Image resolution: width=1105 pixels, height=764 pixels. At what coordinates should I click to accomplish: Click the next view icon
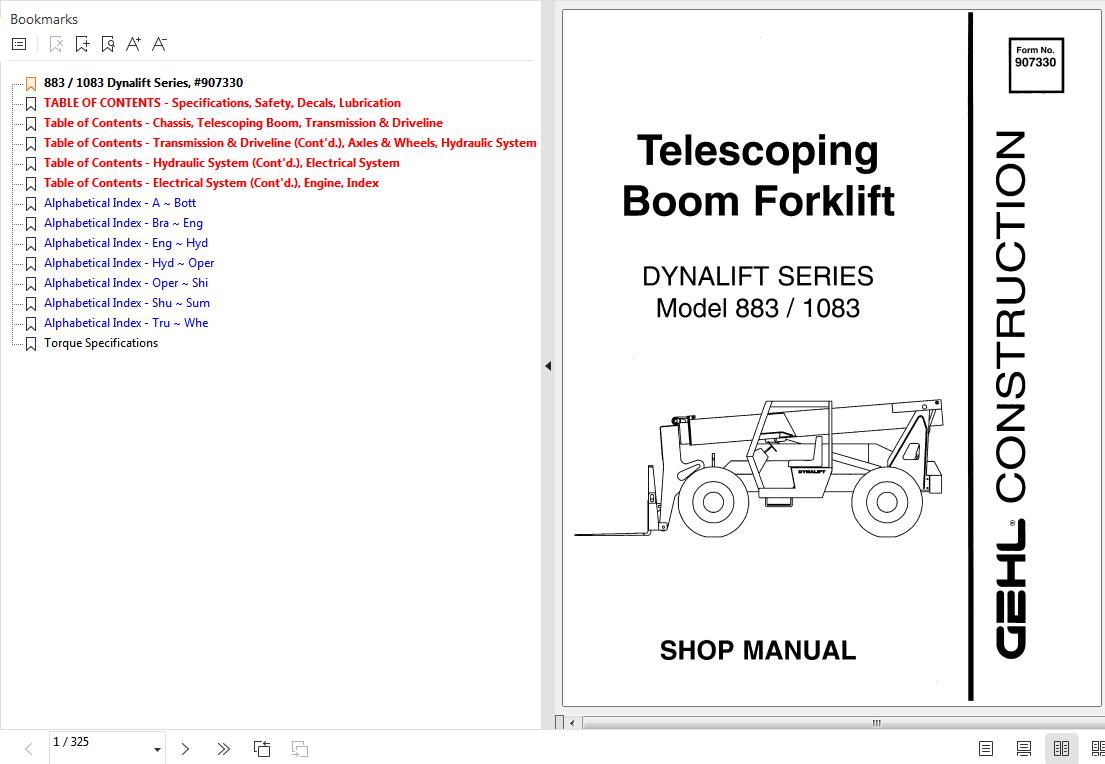point(300,748)
